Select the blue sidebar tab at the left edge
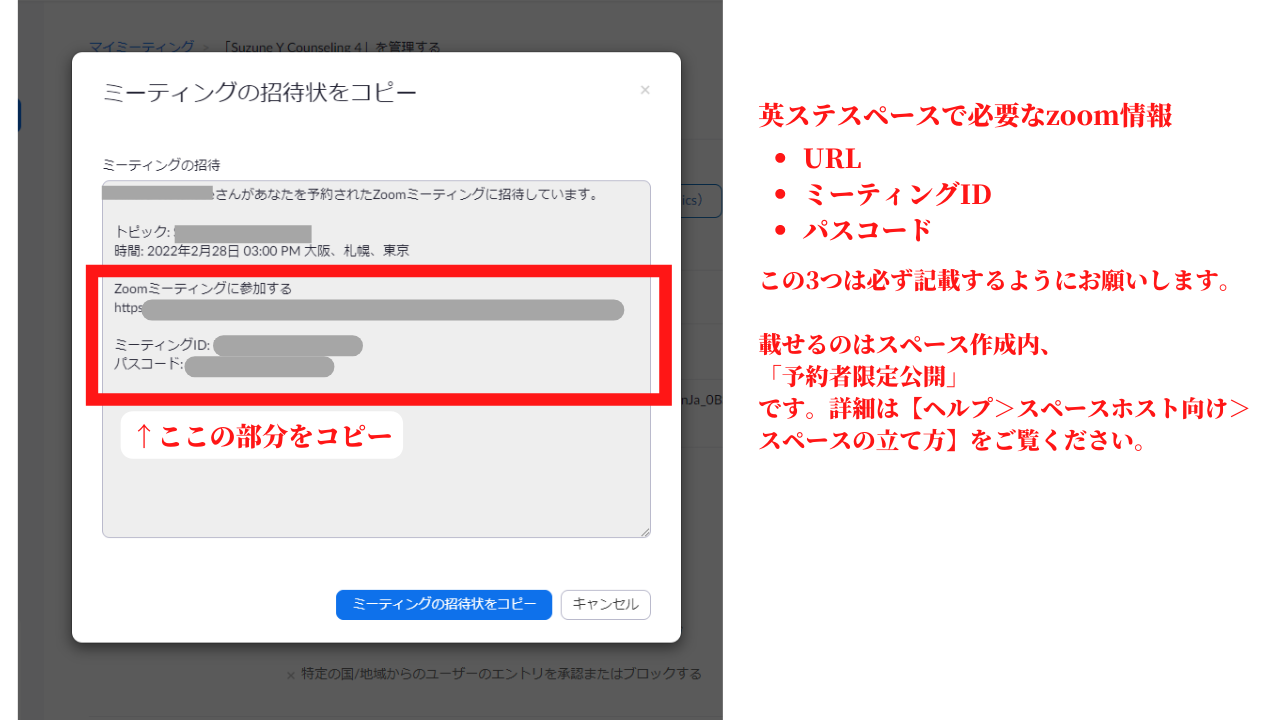Viewport: 1280px width, 720px height. [19, 115]
